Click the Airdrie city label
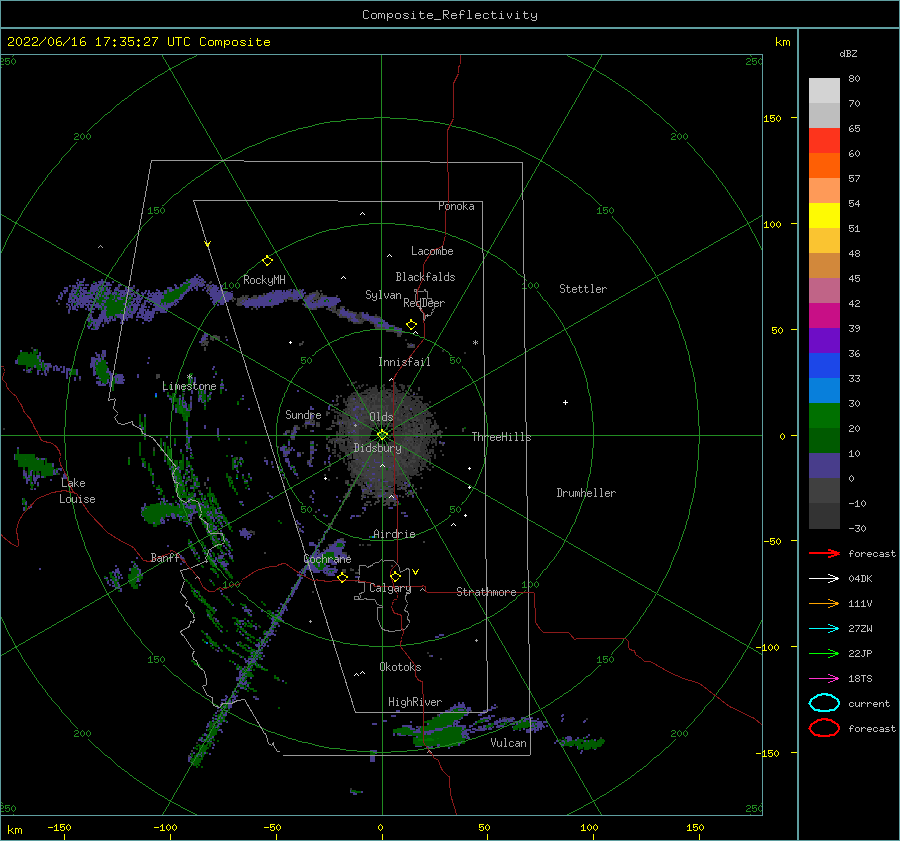Viewport: 900px width, 841px height. 394,534
